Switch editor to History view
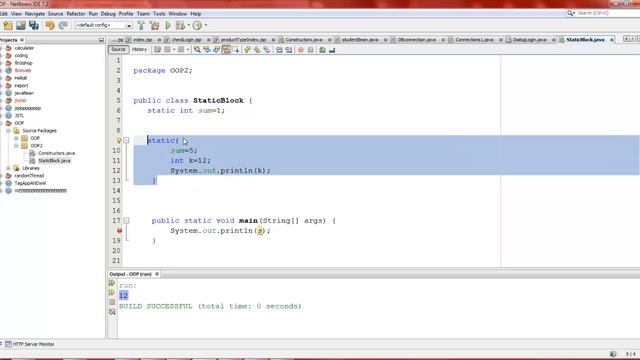The width and height of the screenshot is (640, 360). (x=139, y=49)
